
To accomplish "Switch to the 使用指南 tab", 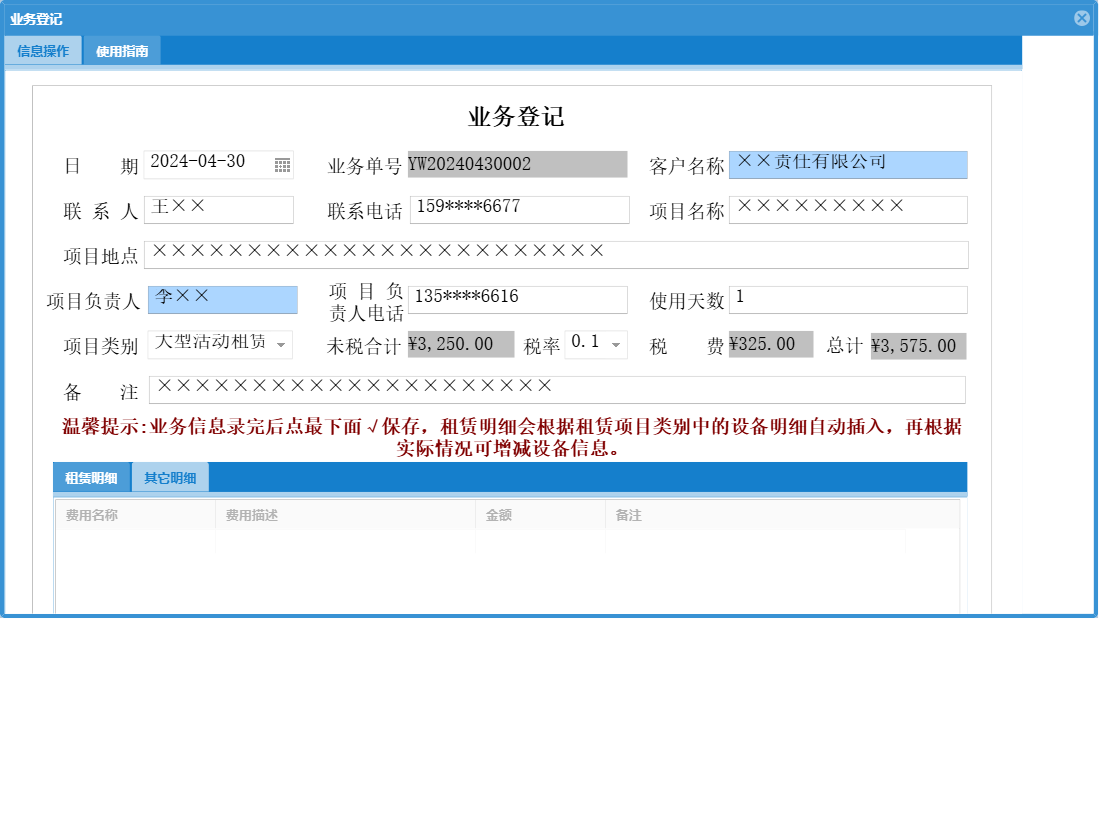I will (119, 49).
